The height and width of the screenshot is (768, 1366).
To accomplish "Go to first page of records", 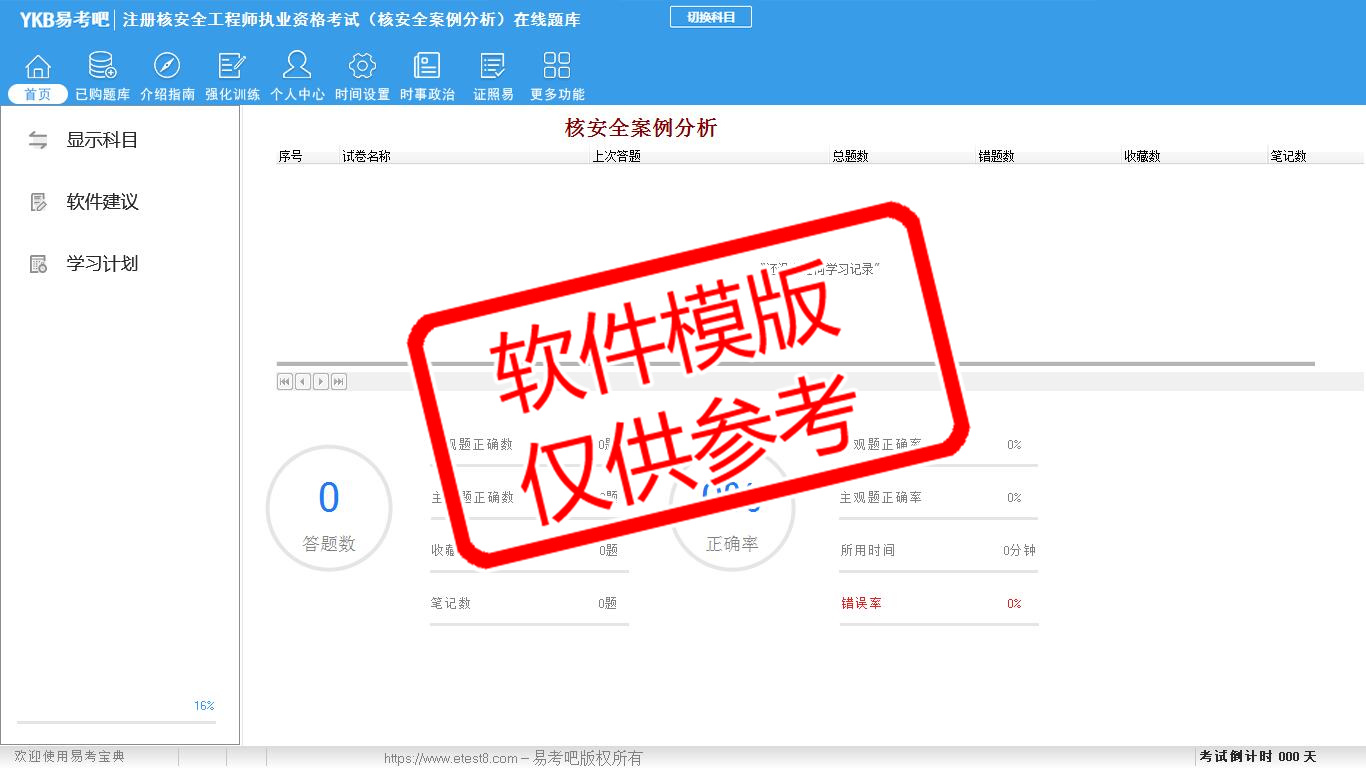I will click(285, 381).
